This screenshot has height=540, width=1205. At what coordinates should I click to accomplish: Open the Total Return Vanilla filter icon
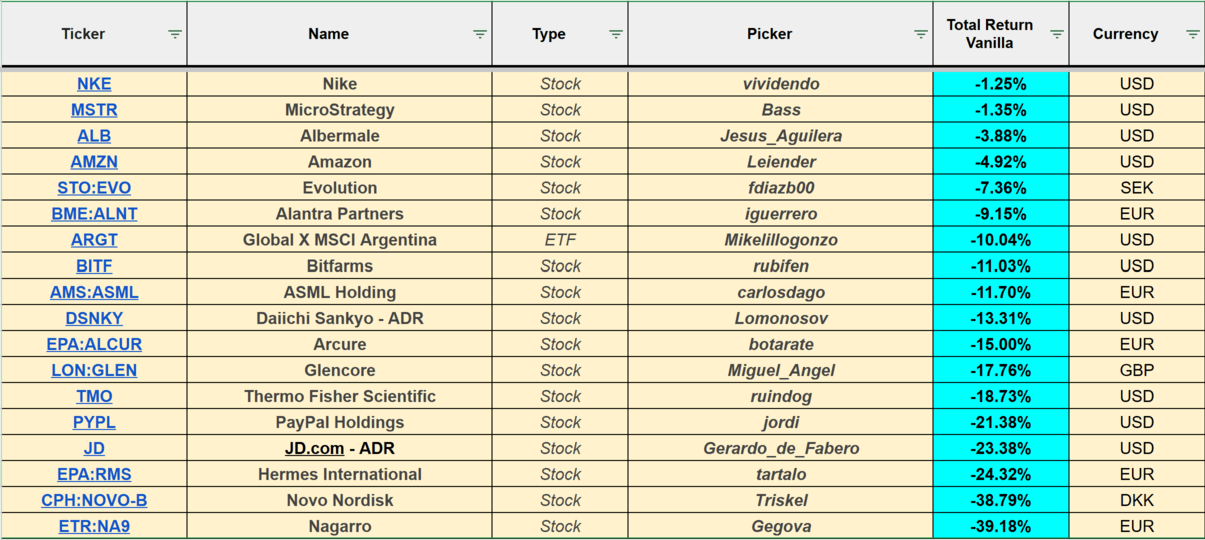coord(1057,35)
